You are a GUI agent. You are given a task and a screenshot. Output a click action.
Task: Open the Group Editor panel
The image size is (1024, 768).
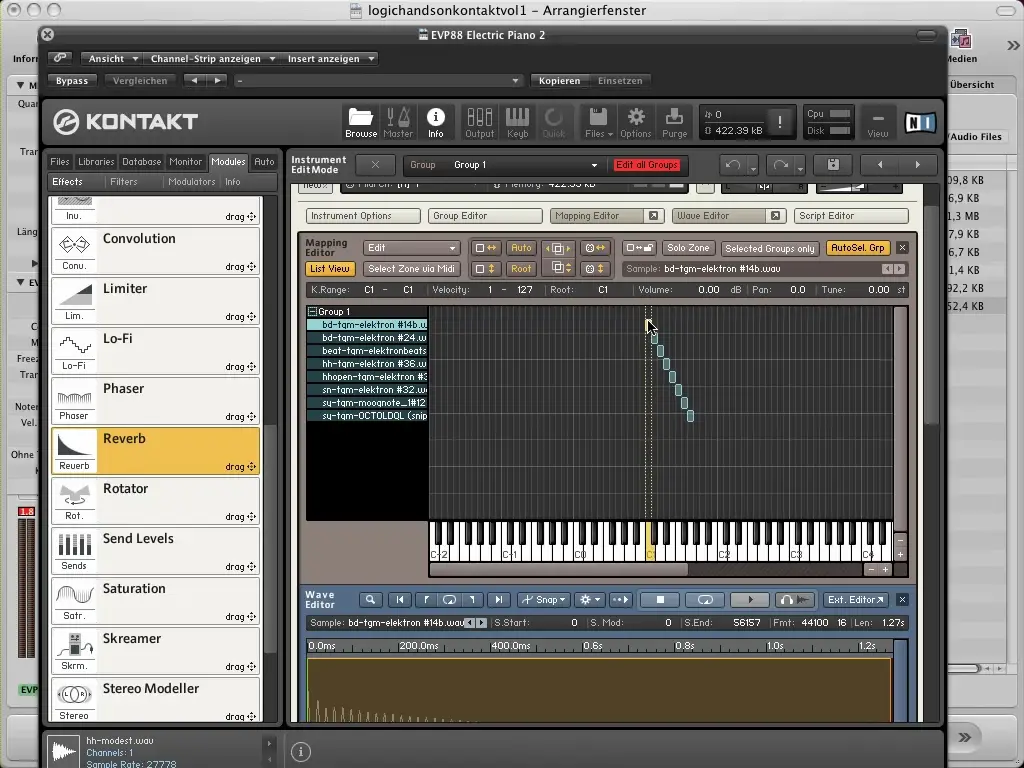(x=485, y=216)
